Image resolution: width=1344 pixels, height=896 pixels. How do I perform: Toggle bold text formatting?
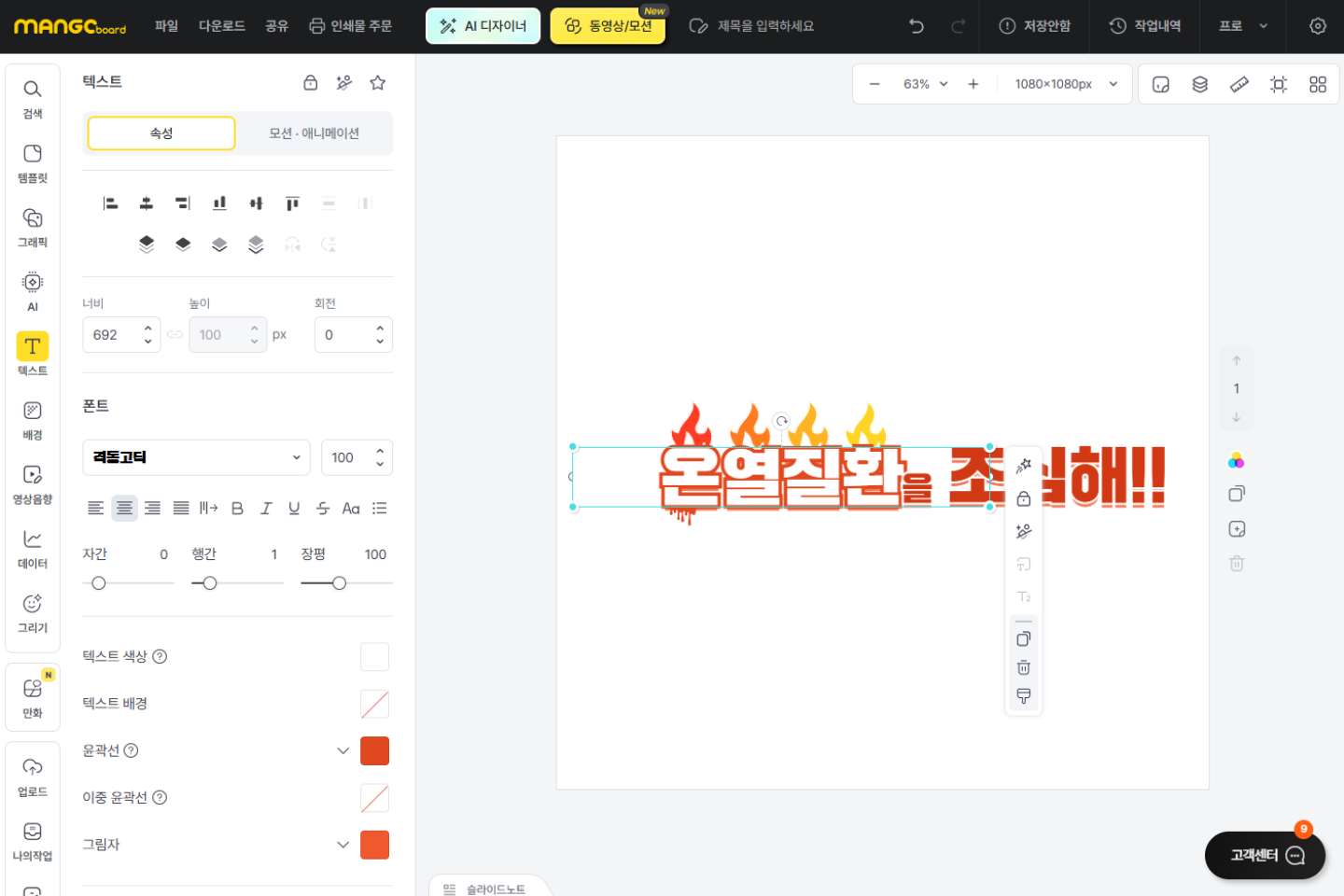pyautogui.click(x=237, y=509)
